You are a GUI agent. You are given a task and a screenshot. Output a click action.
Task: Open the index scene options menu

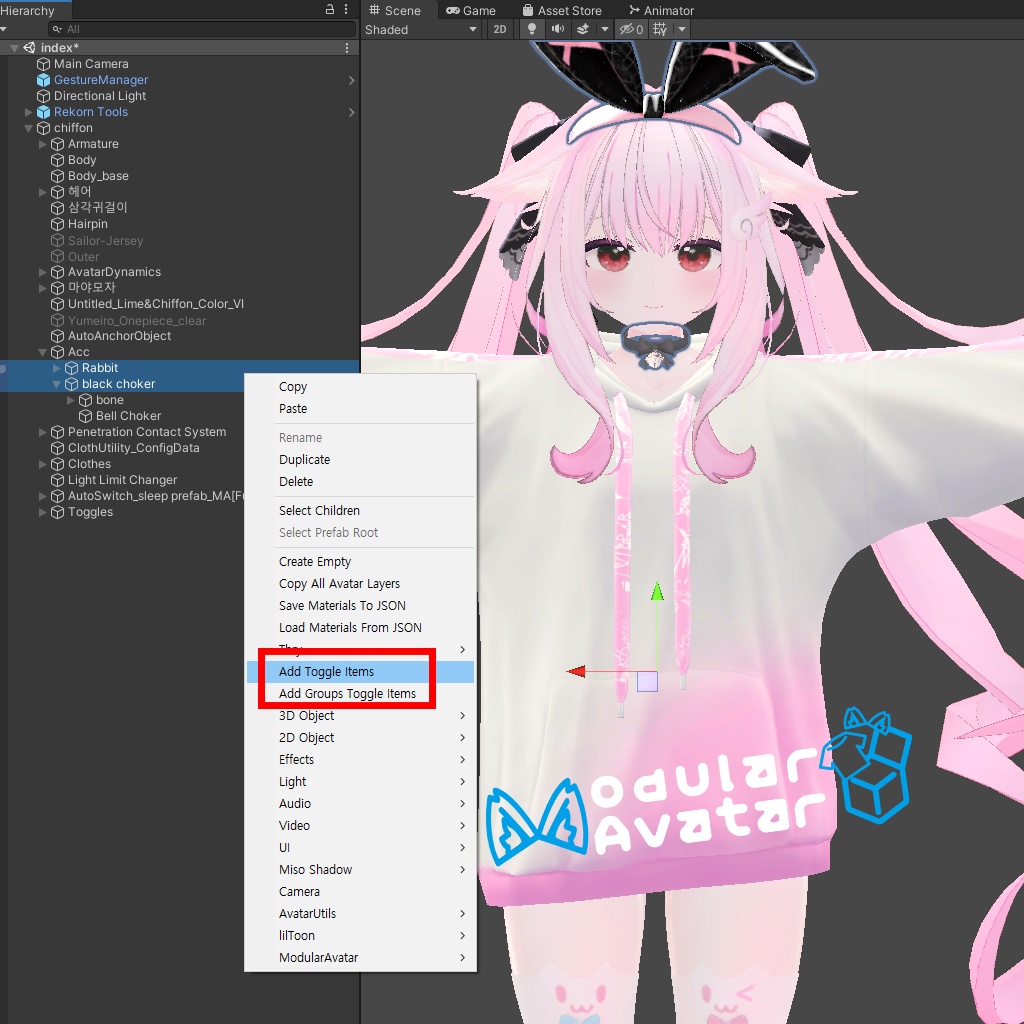click(347, 48)
